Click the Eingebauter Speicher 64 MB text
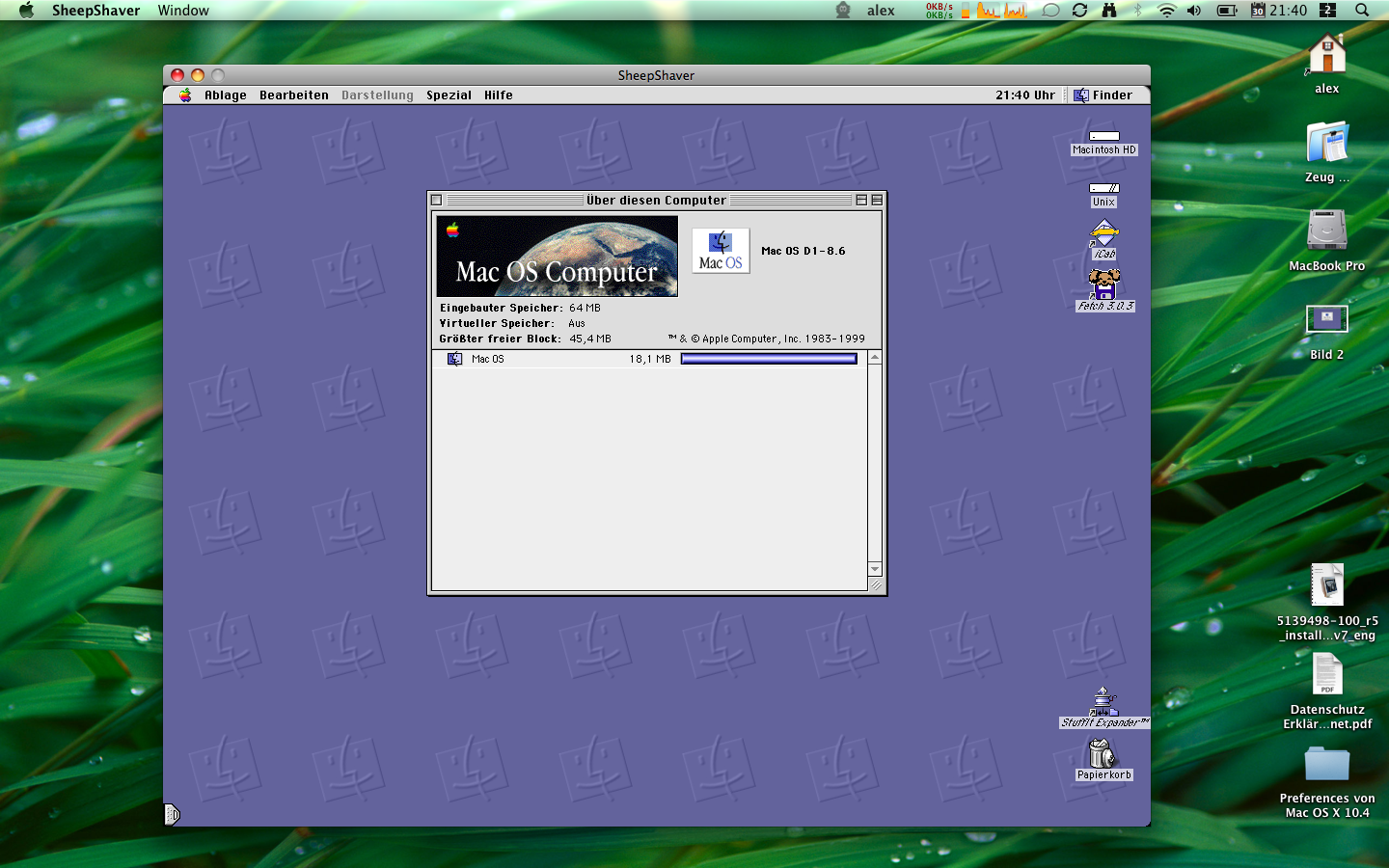 click(x=520, y=309)
